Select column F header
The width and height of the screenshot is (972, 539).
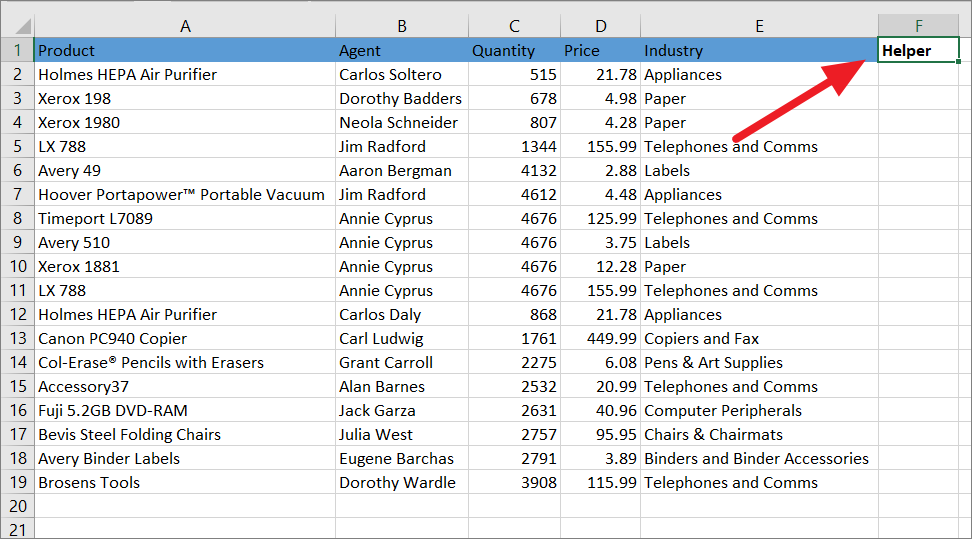pyautogui.click(x=919, y=26)
